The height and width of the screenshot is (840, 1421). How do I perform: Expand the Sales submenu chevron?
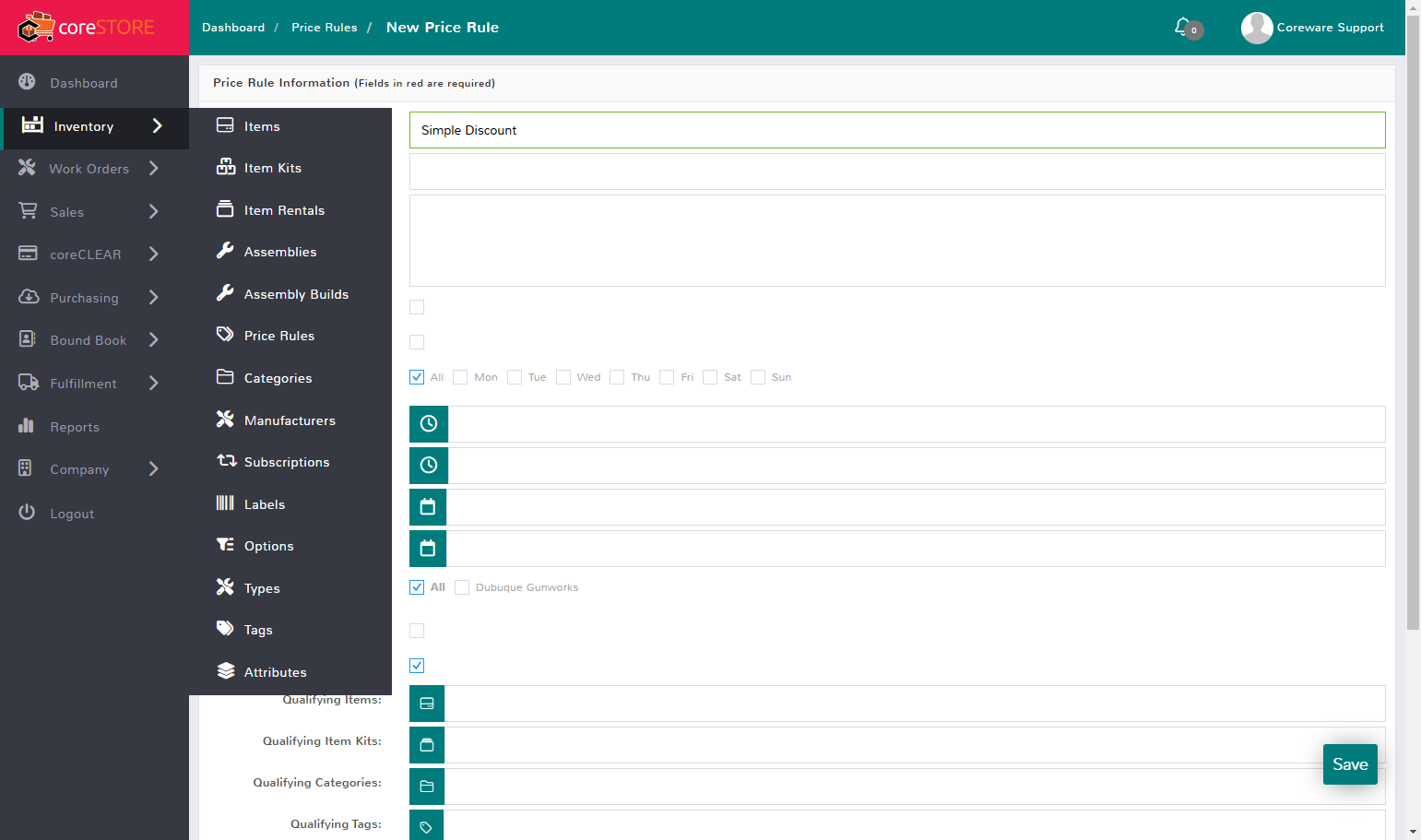pos(154,211)
